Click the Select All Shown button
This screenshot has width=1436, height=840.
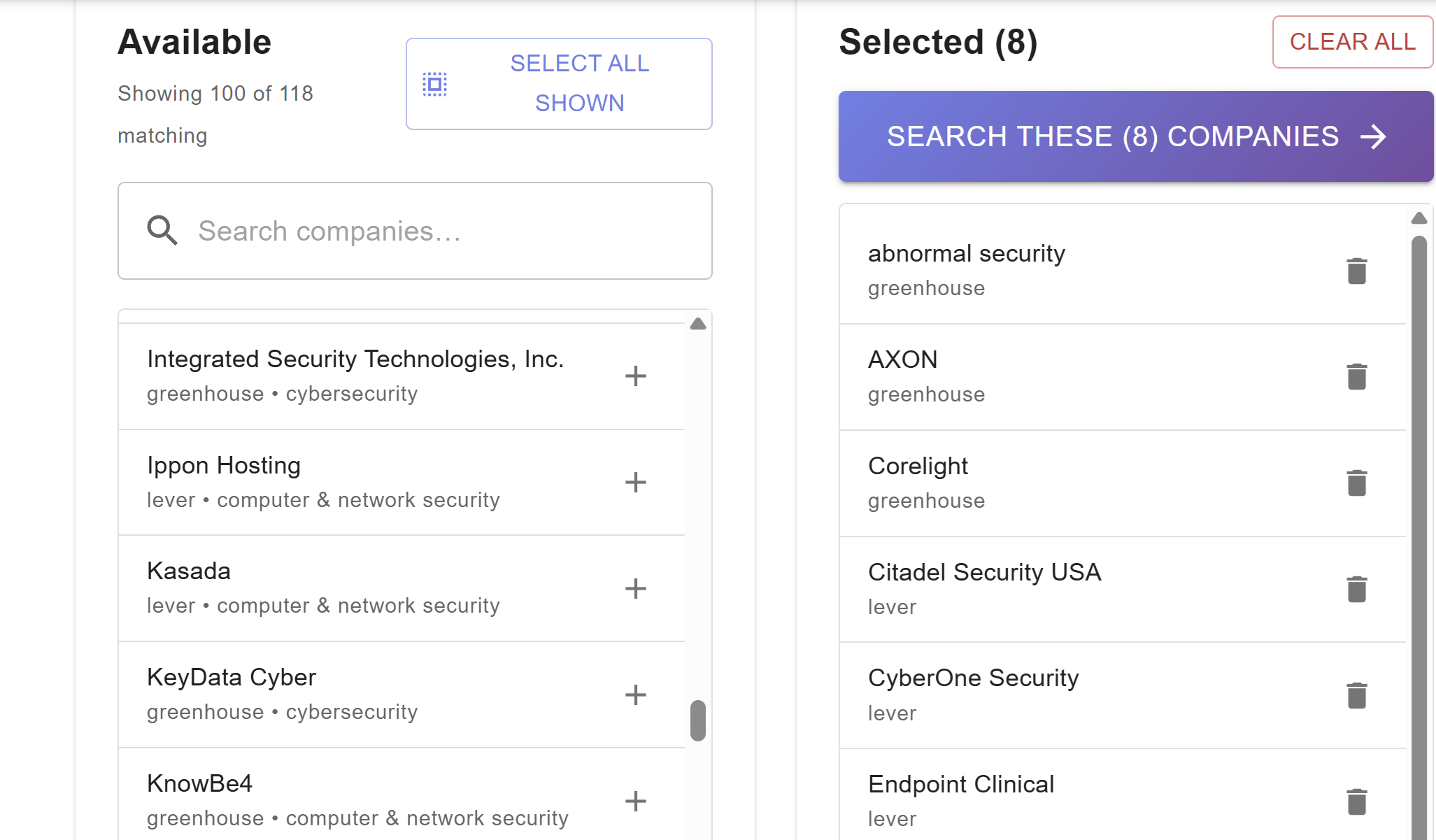click(558, 84)
